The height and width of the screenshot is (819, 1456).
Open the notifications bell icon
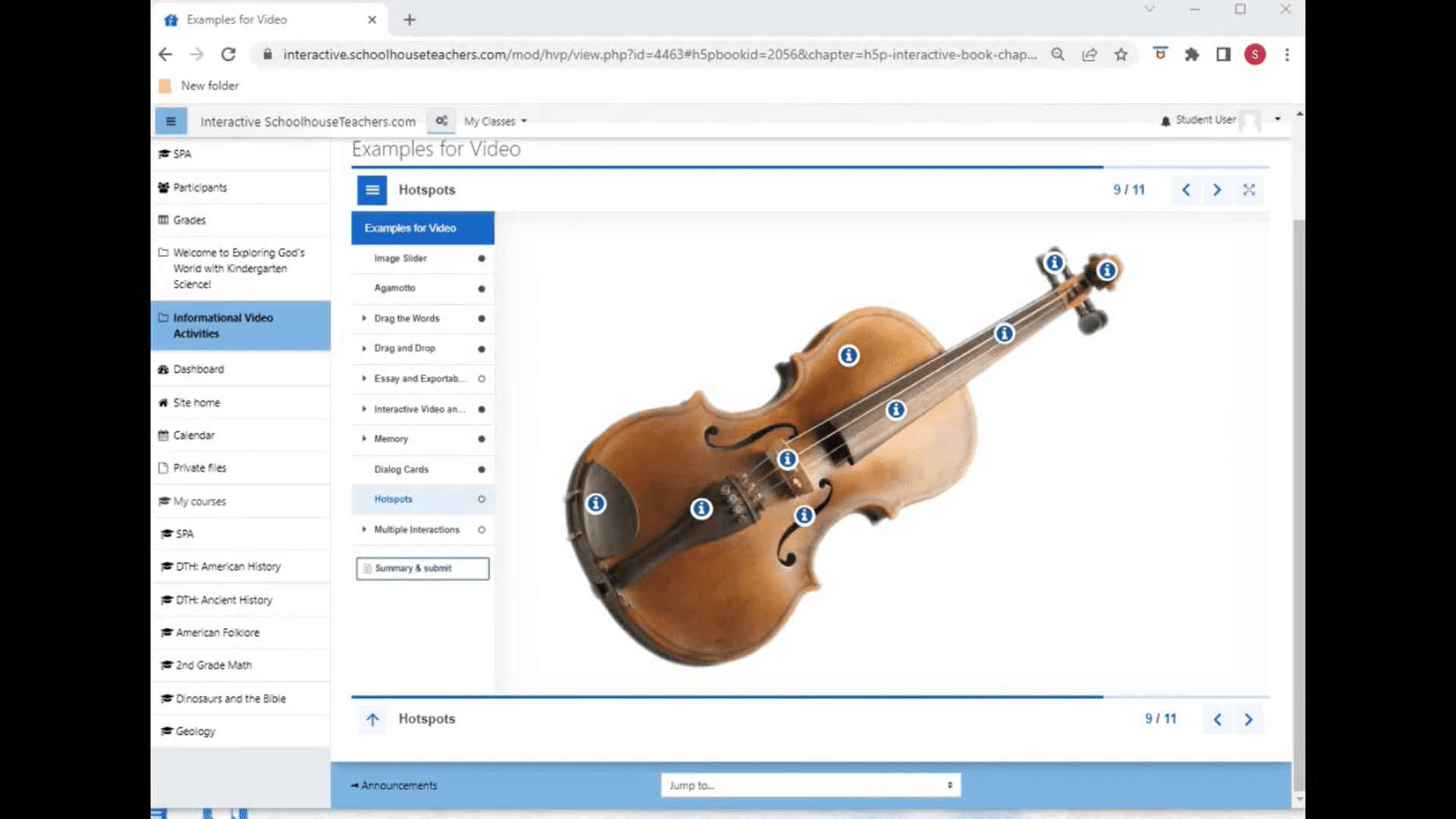point(1166,121)
